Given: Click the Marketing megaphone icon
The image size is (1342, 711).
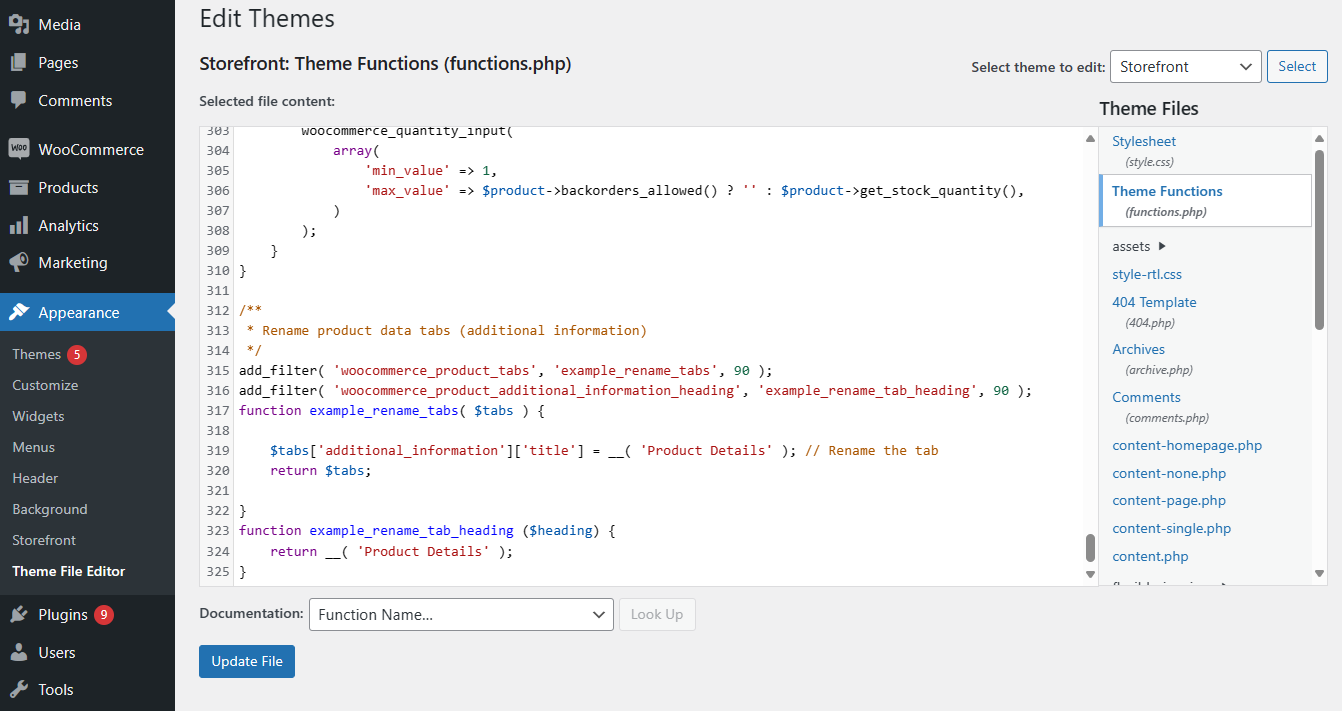Looking at the screenshot, I should click(x=19, y=262).
